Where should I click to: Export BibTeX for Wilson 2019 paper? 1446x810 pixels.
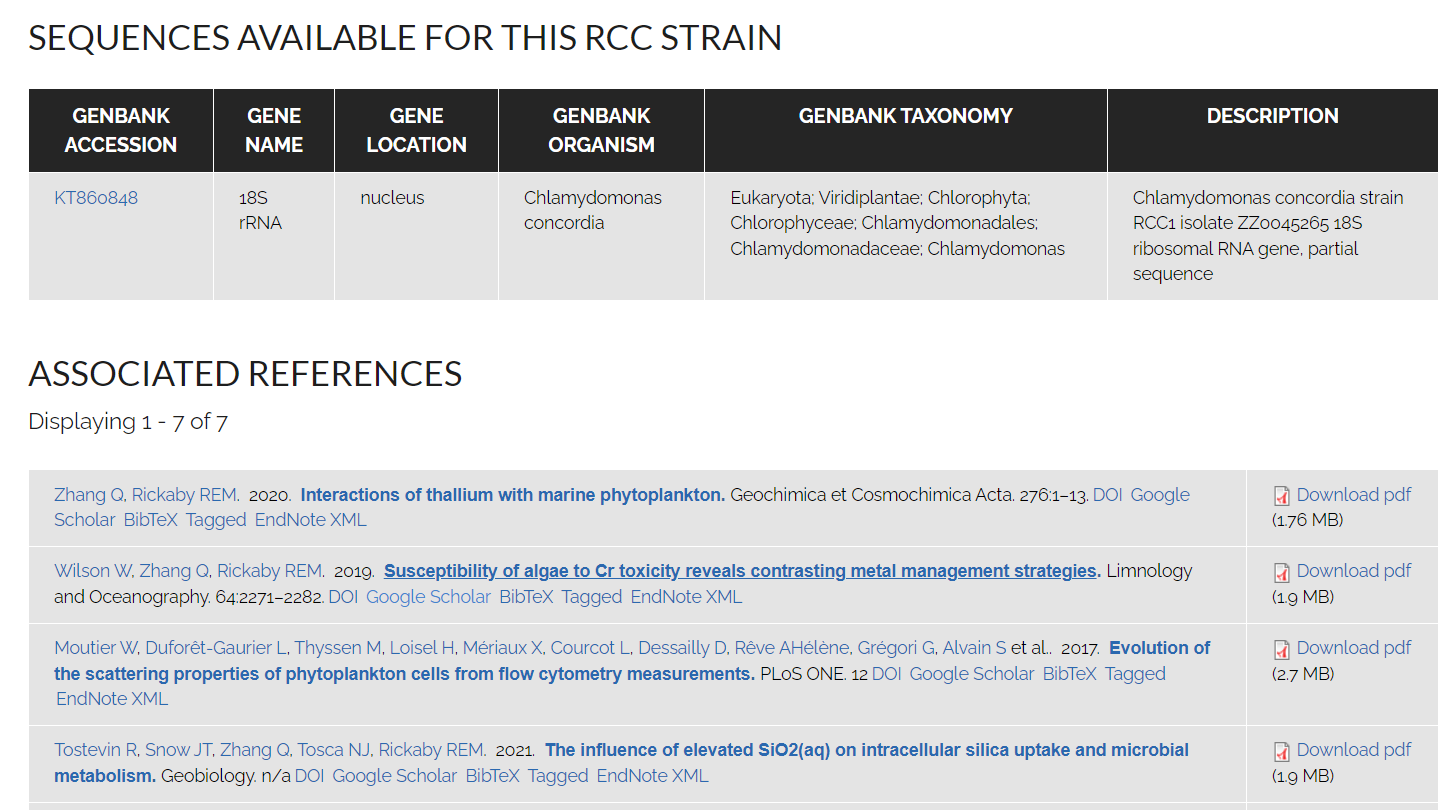(x=526, y=597)
